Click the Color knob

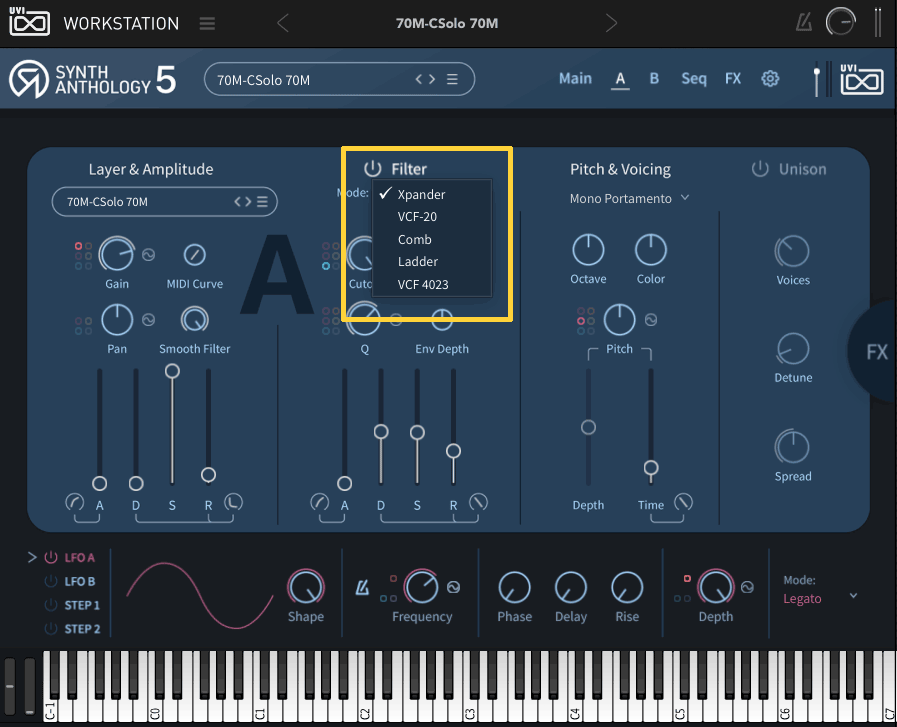click(651, 250)
